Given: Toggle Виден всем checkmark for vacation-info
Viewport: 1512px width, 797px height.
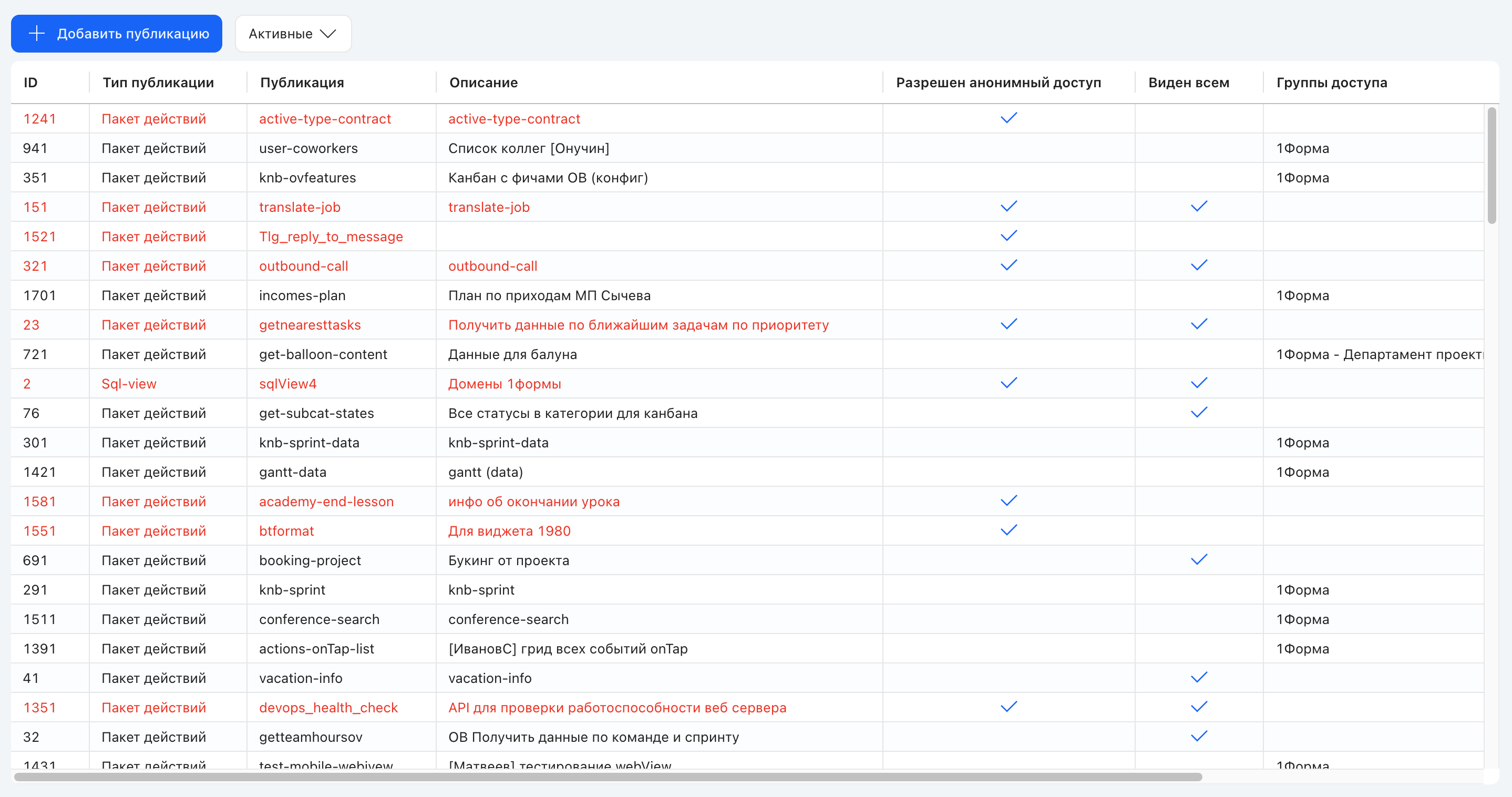Looking at the screenshot, I should (x=1199, y=677).
